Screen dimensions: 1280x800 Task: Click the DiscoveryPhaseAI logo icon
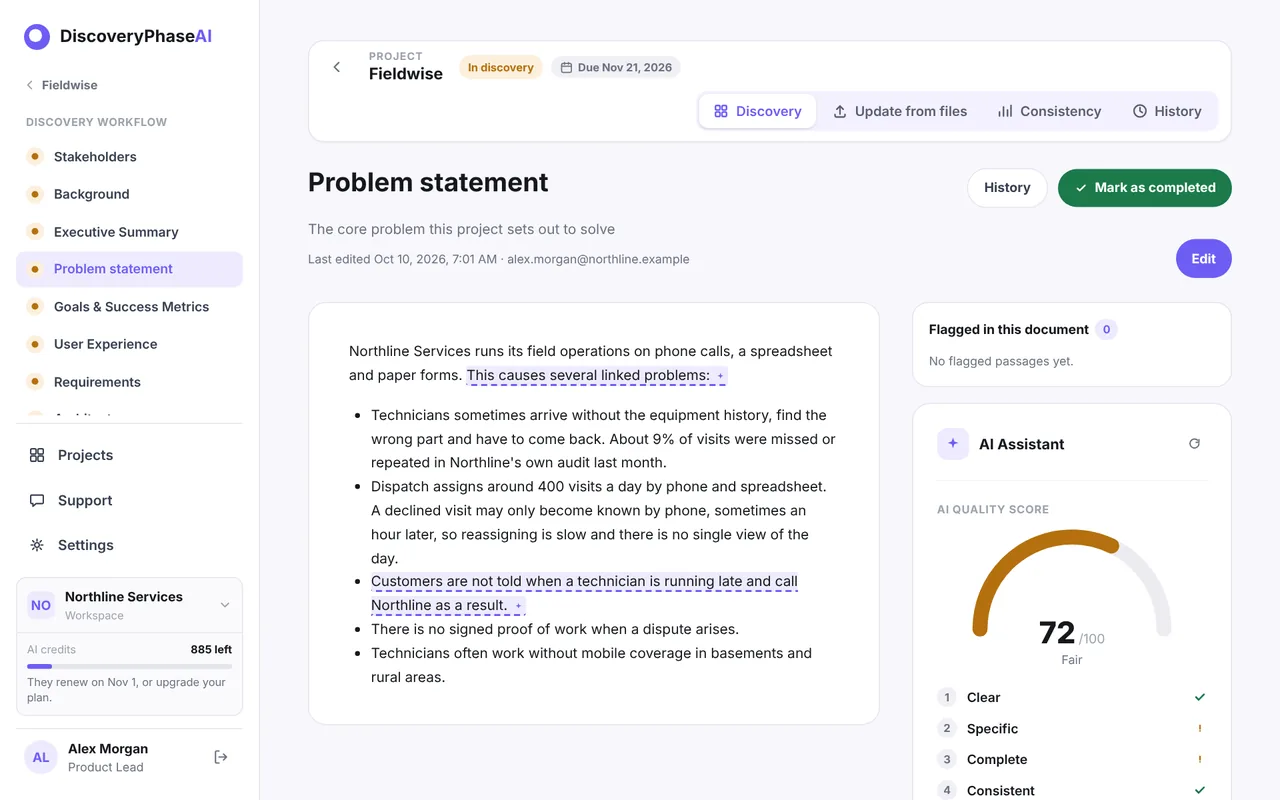coord(37,37)
